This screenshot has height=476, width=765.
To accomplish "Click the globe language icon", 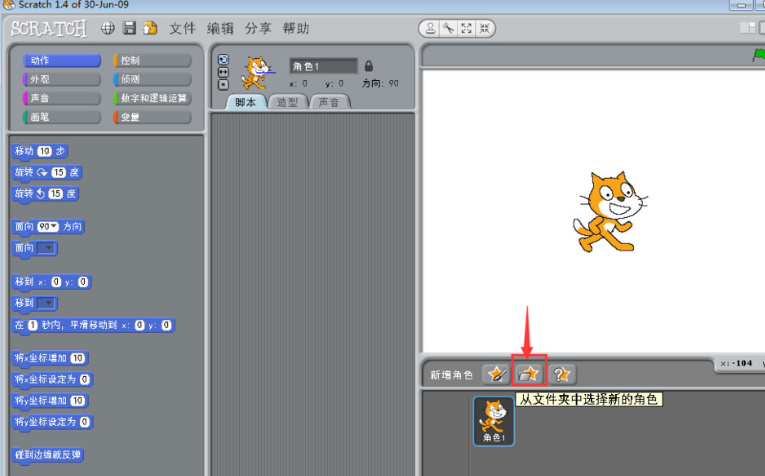I will (x=108, y=28).
